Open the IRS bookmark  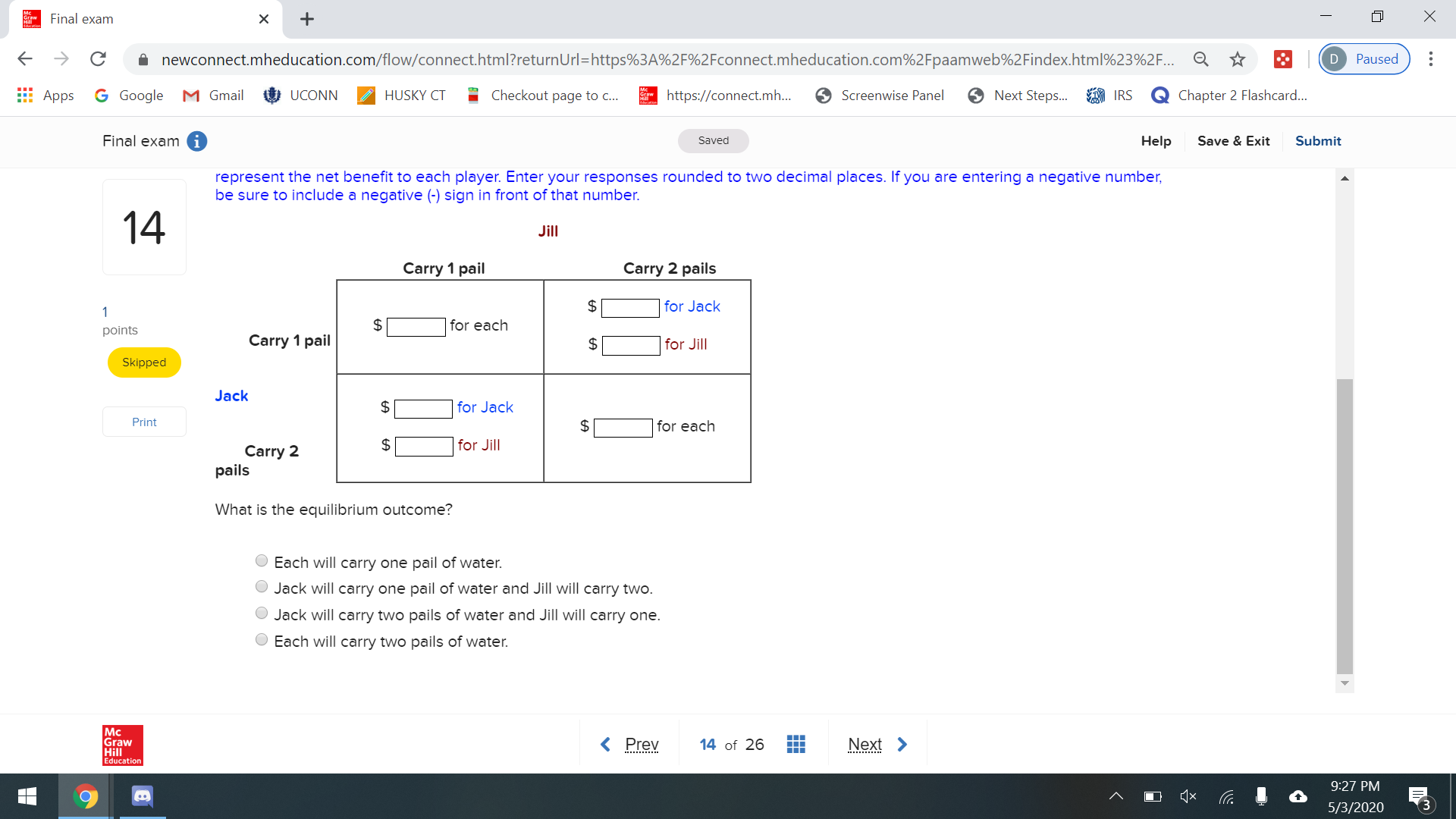(x=1109, y=95)
